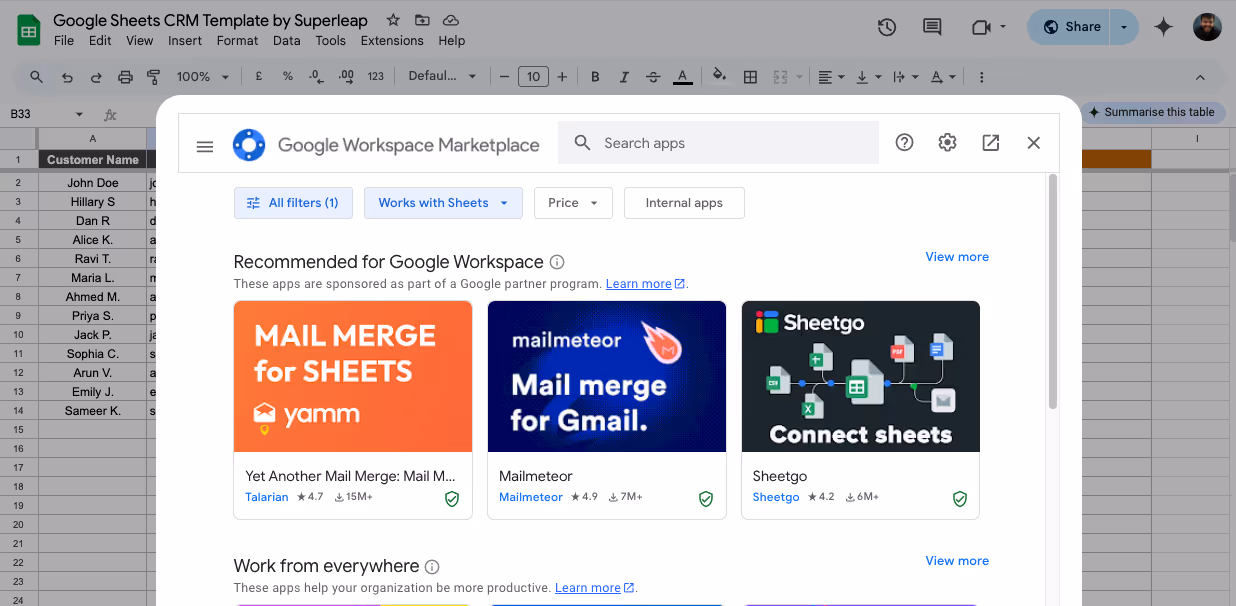Toggle Bold formatting

pos(595,77)
